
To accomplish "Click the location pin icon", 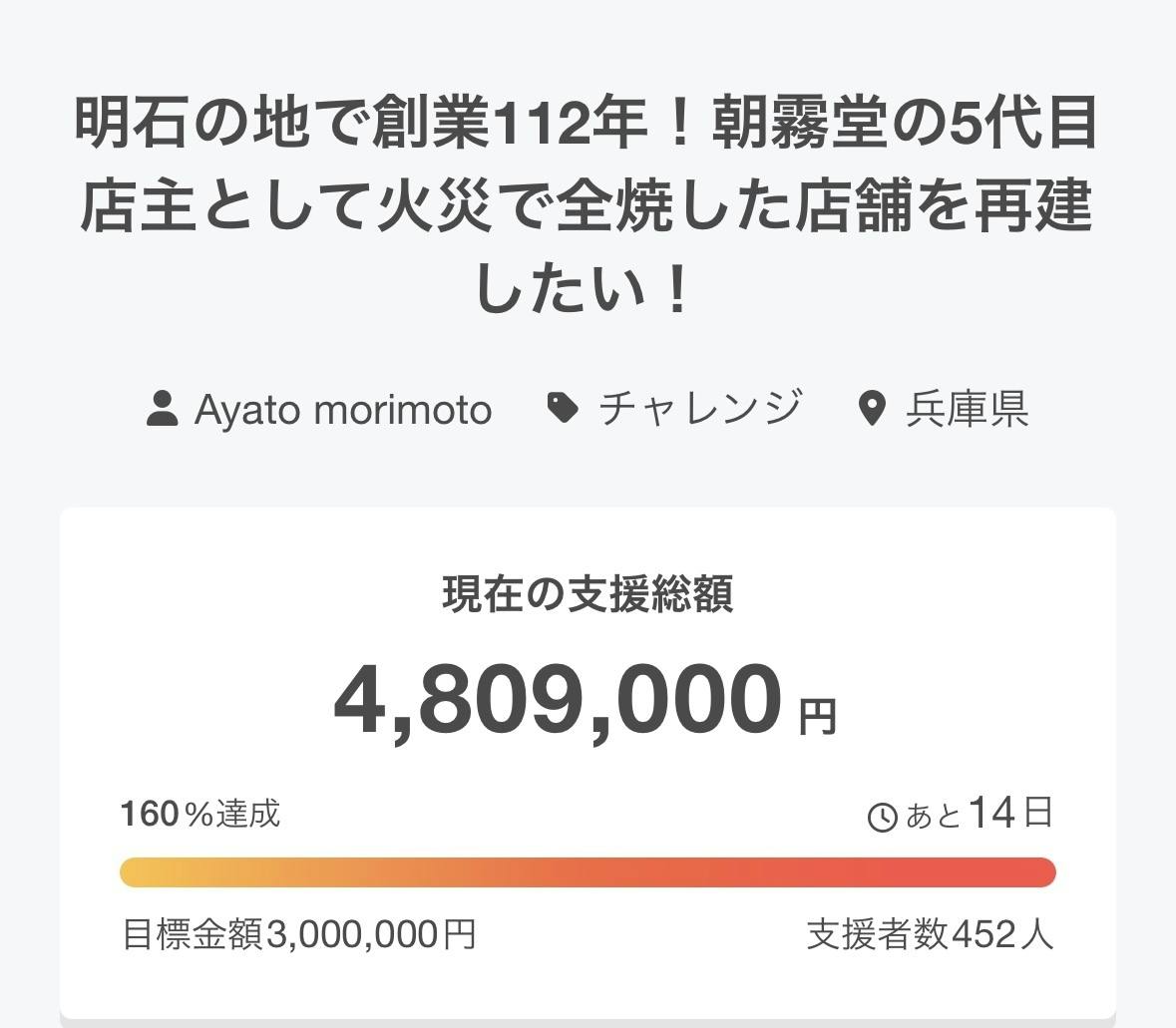I will pos(872,409).
